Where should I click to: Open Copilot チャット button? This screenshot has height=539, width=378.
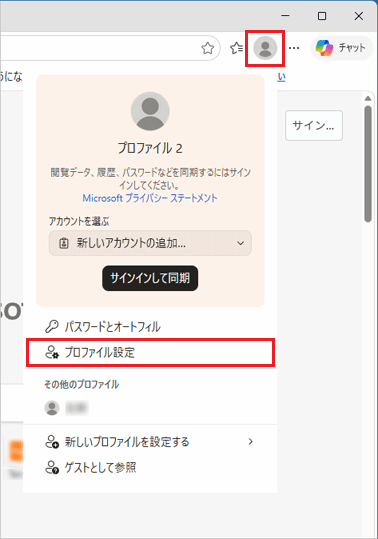click(341, 48)
